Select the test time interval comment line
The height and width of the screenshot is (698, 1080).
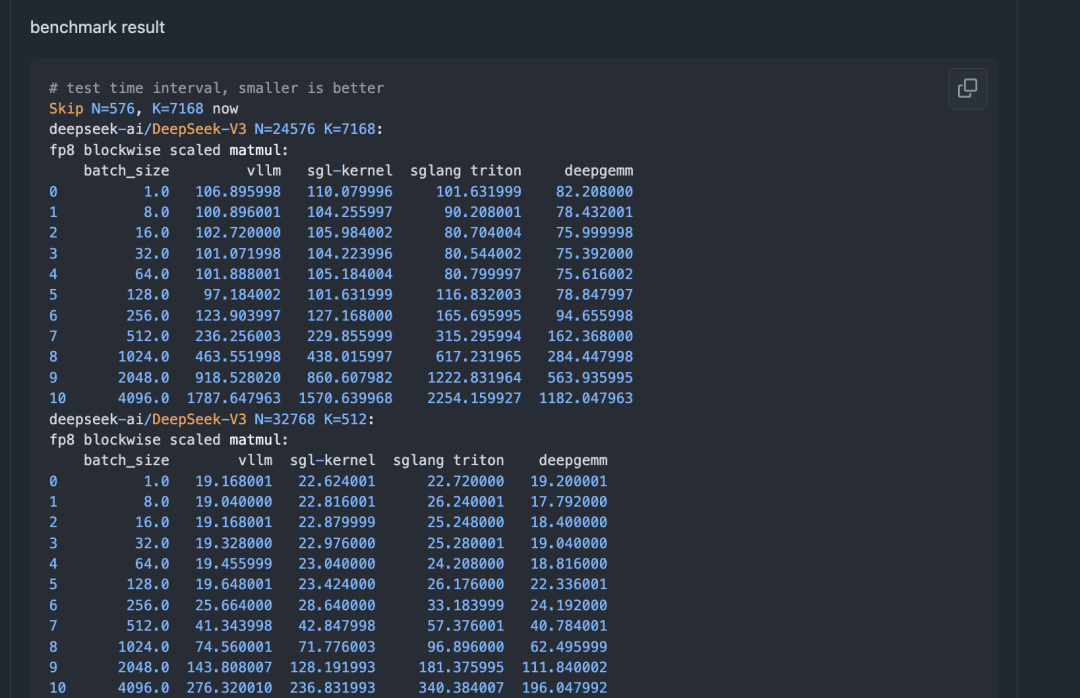[x=218, y=87]
